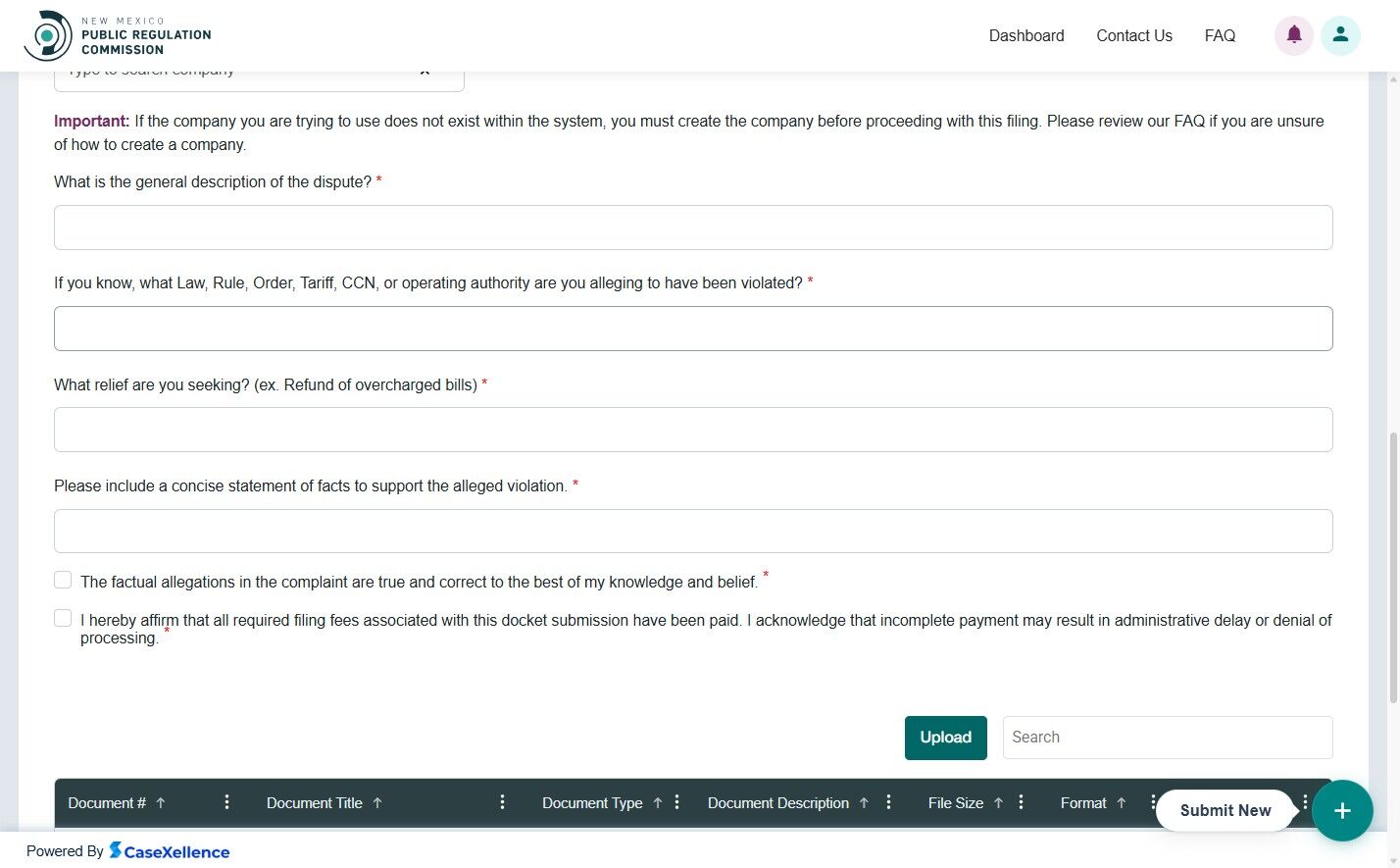Click the Format column sort arrow icon
Image resolution: width=1400 pixels, height=868 pixels.
pyautogui.click(x=1124, y=802)
